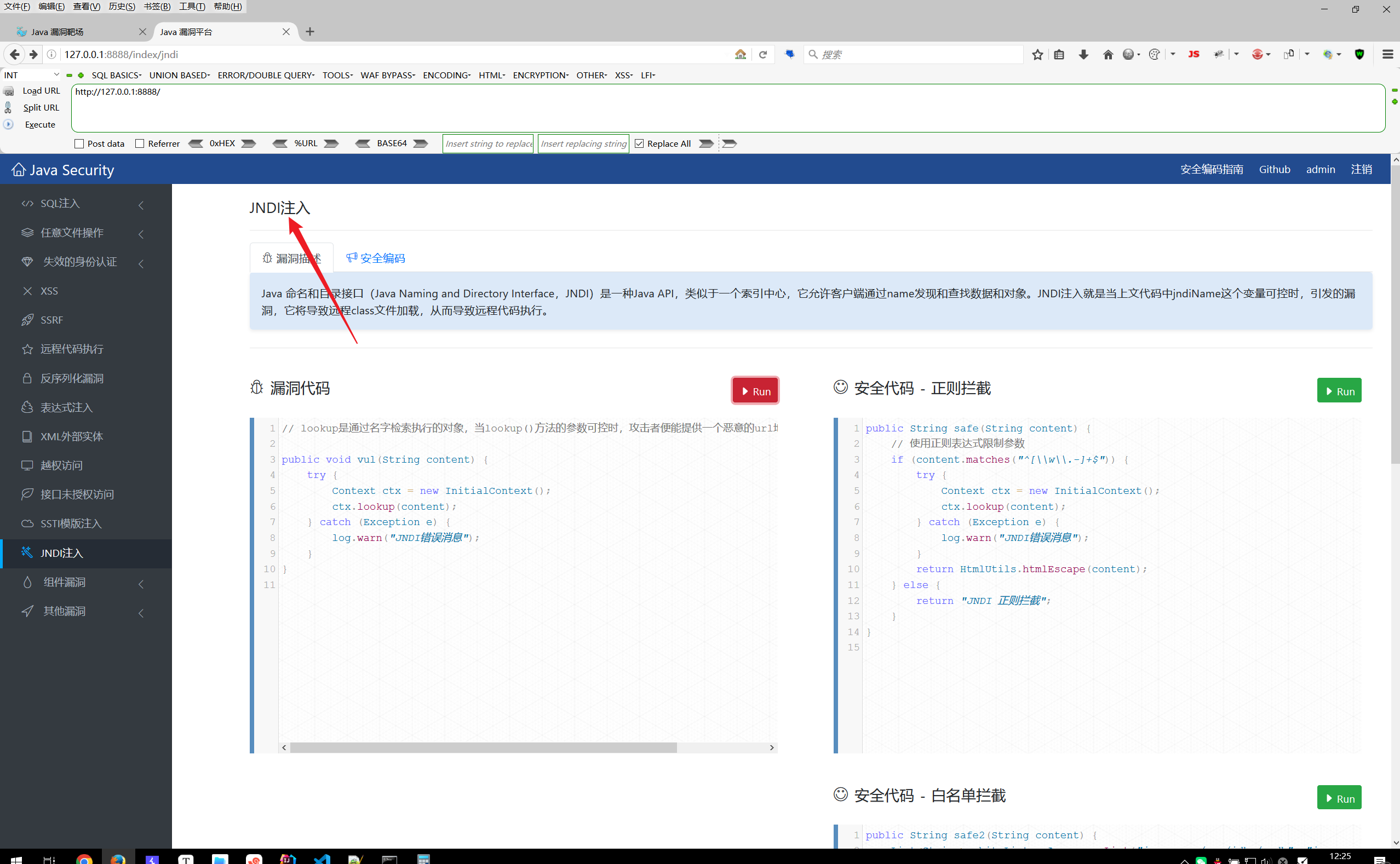This screenshot has width=1400, height=864.
Task: Click the Java Security home icon
Action: point(18,170)
